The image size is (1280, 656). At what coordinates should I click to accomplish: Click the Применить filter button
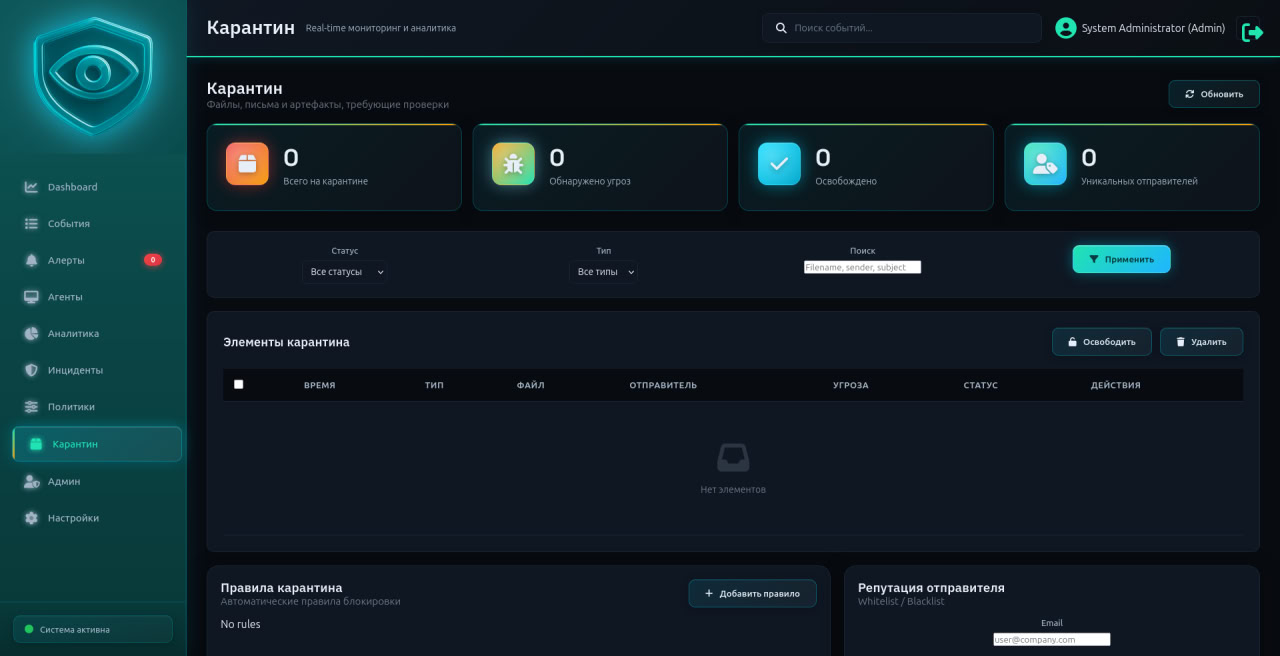[1121, 259]
